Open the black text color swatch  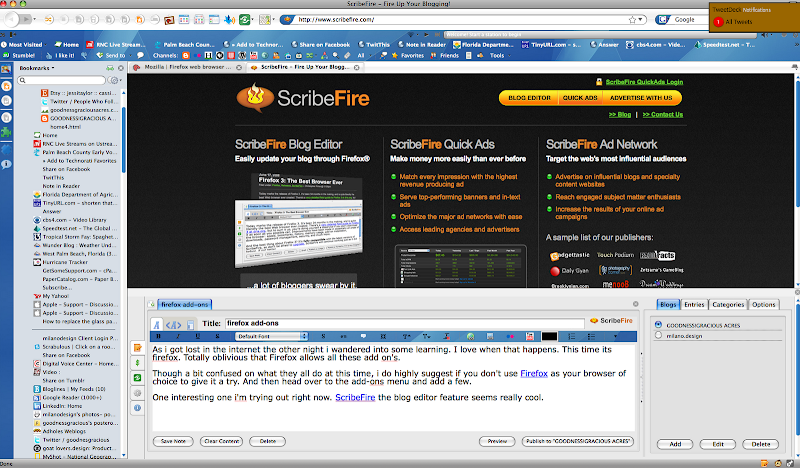549,336
